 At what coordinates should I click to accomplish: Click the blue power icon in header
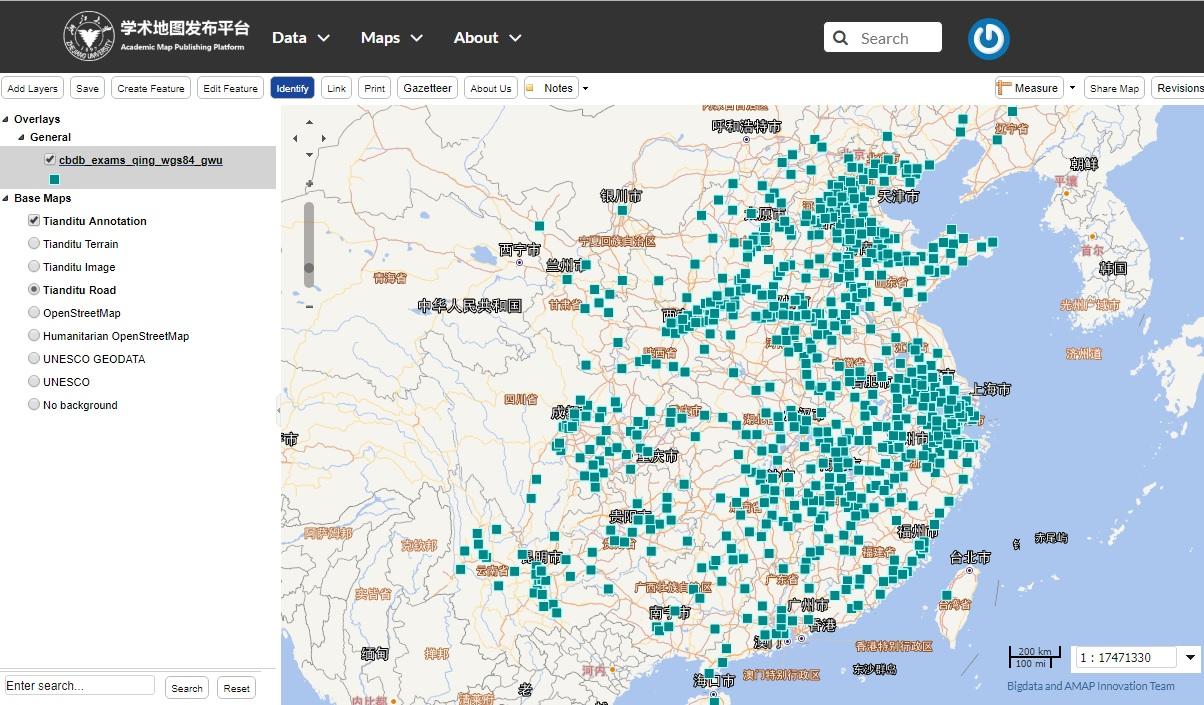coord(988,39)
